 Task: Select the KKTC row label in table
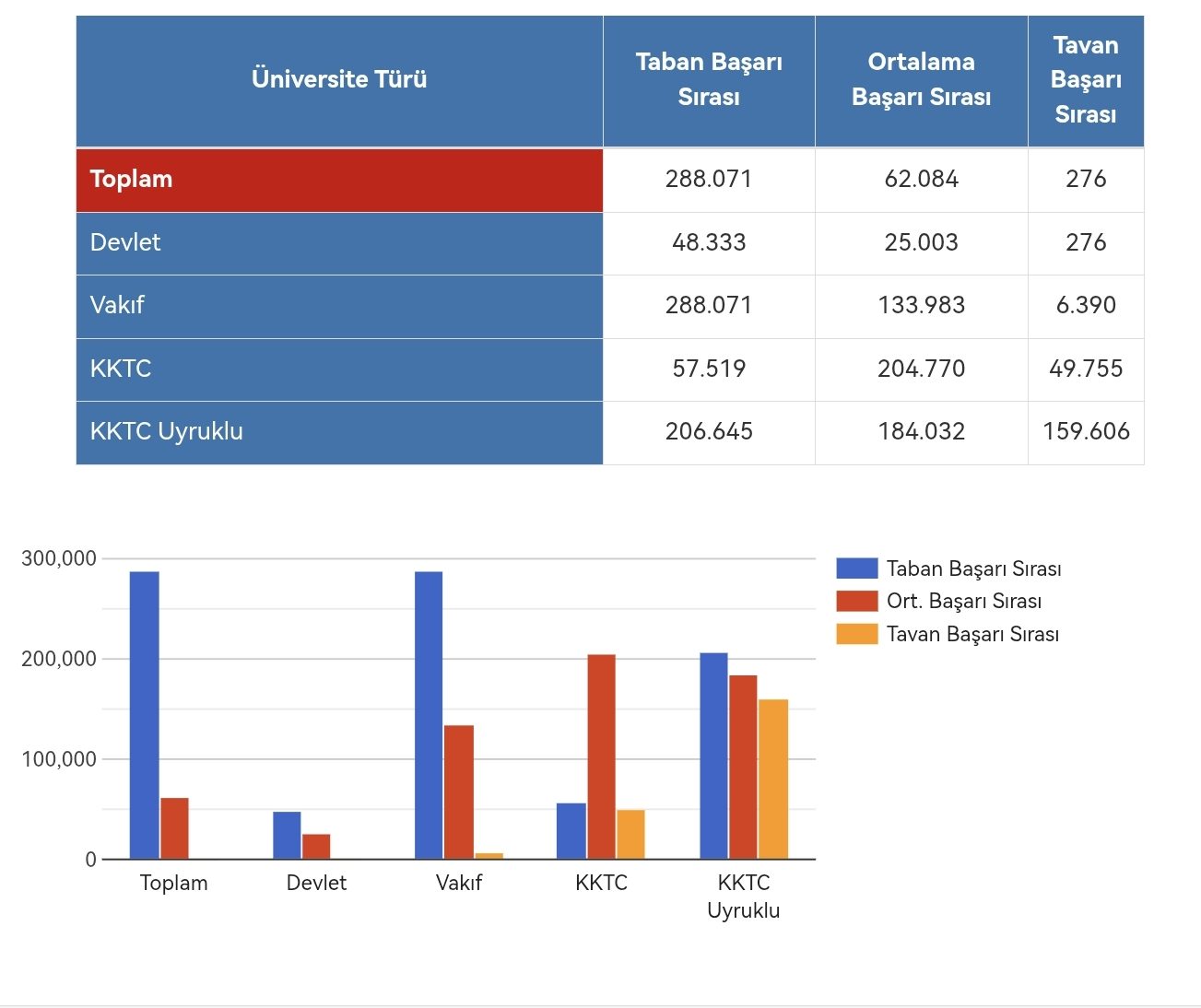point(339,369)
